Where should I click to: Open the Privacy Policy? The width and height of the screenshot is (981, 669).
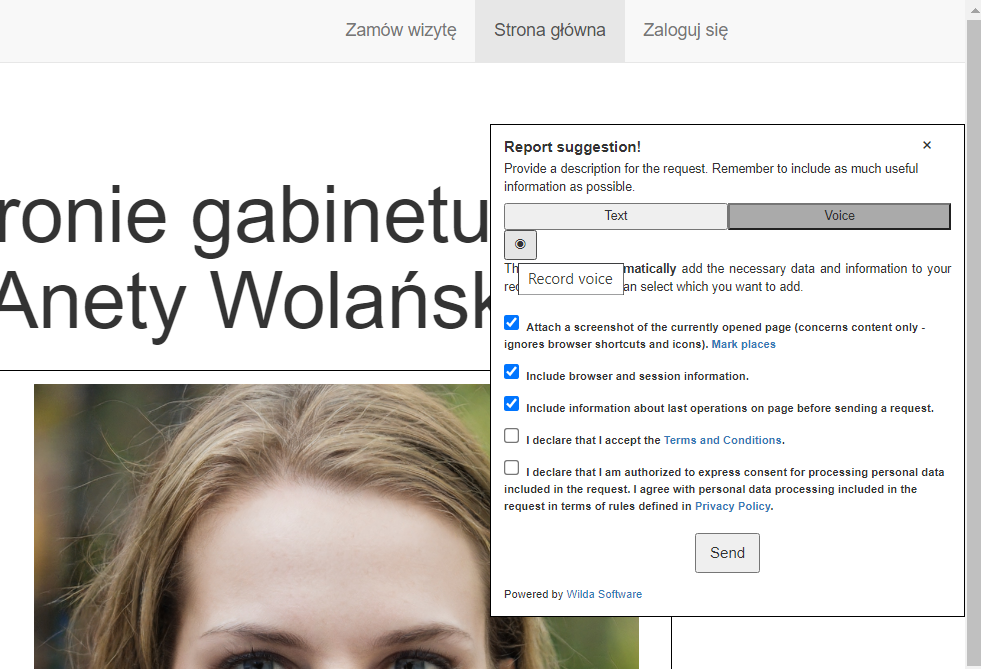click(732, 506)
